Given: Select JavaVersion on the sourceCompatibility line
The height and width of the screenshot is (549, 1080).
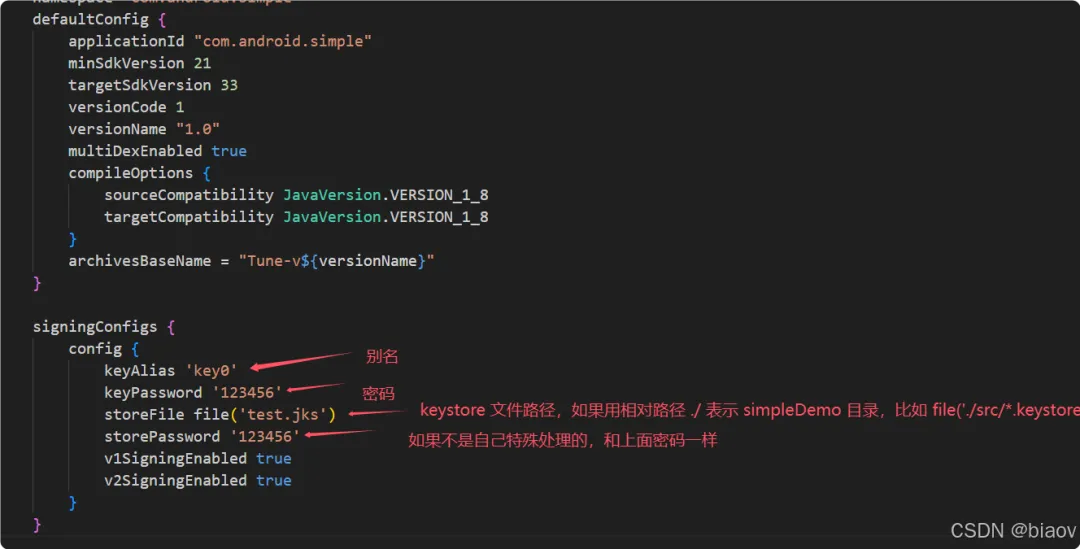Looking at the screenshot, I should coord(332,195).
